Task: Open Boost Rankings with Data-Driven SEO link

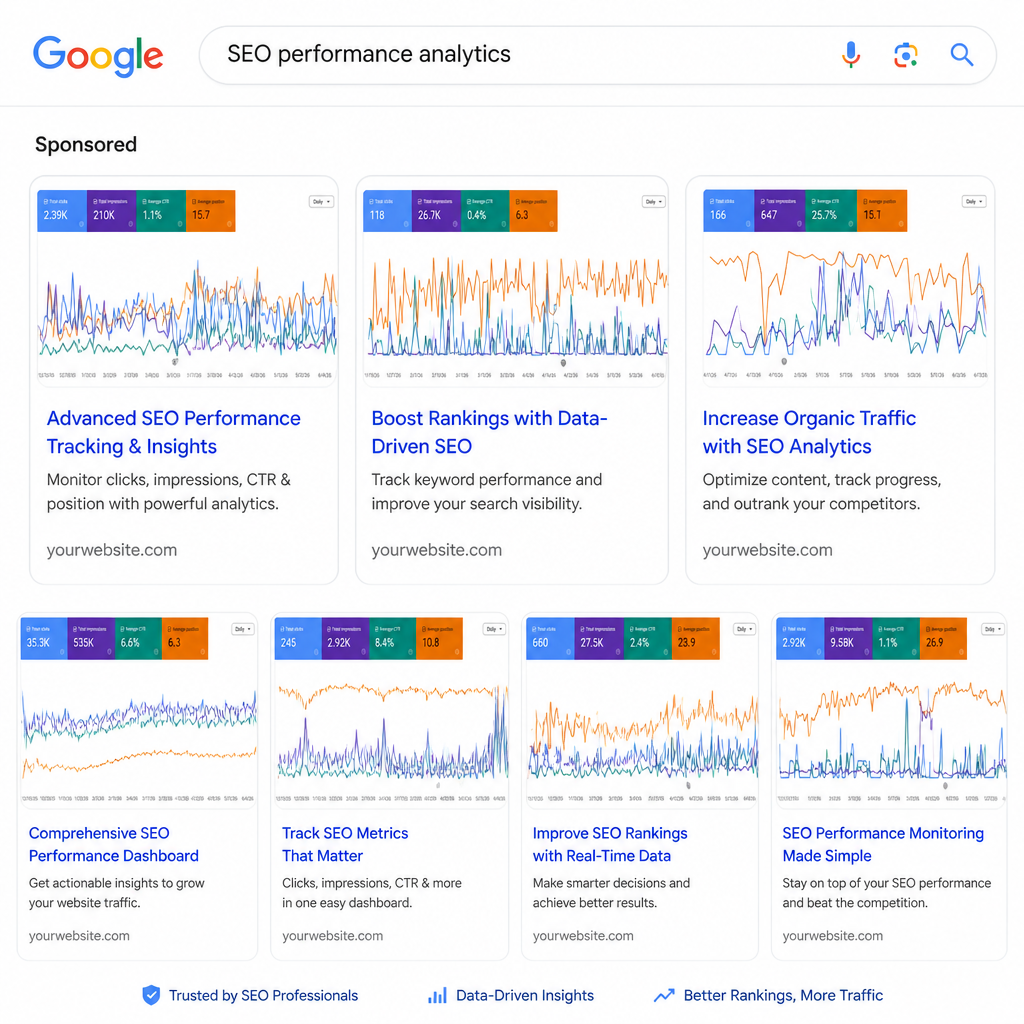Action: (489, 432)
